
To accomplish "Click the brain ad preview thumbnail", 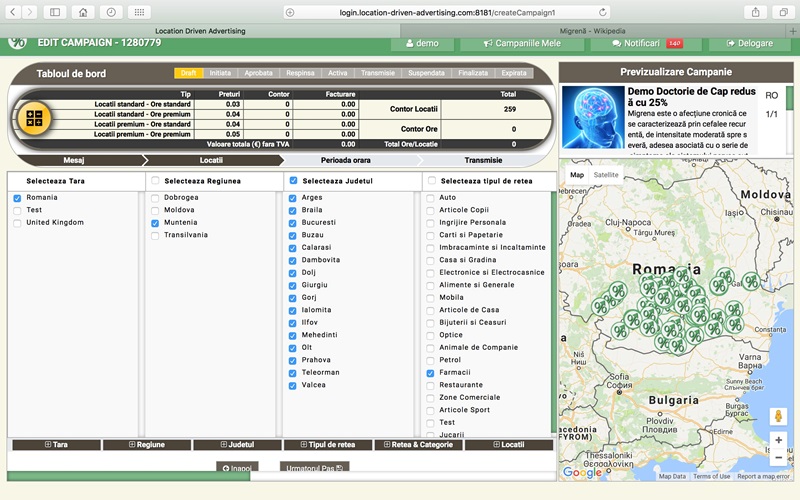I will click(593, 117).
